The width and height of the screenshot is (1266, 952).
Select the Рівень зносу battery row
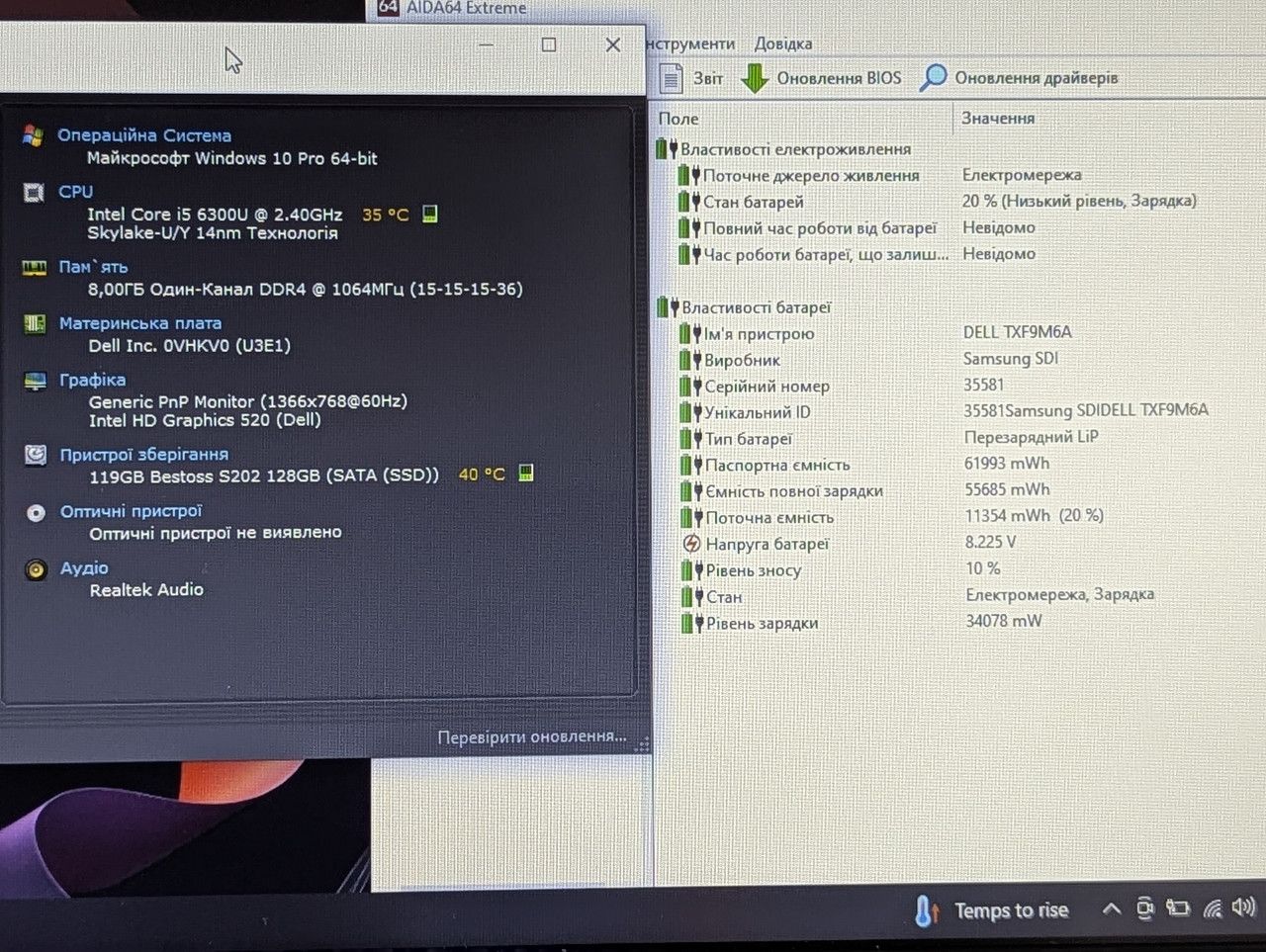pyautogui.click(x=754, y=570)
